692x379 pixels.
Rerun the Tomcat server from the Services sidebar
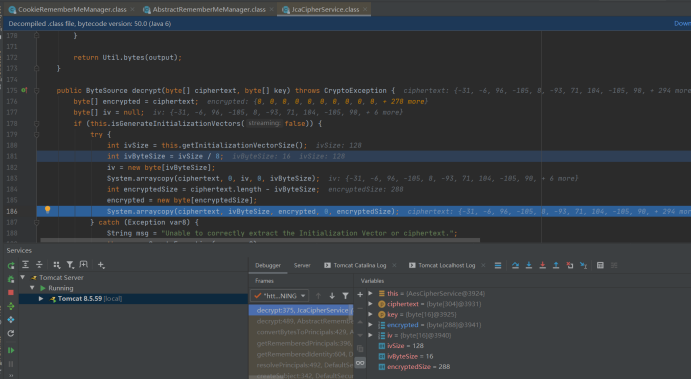coord(11,265)
